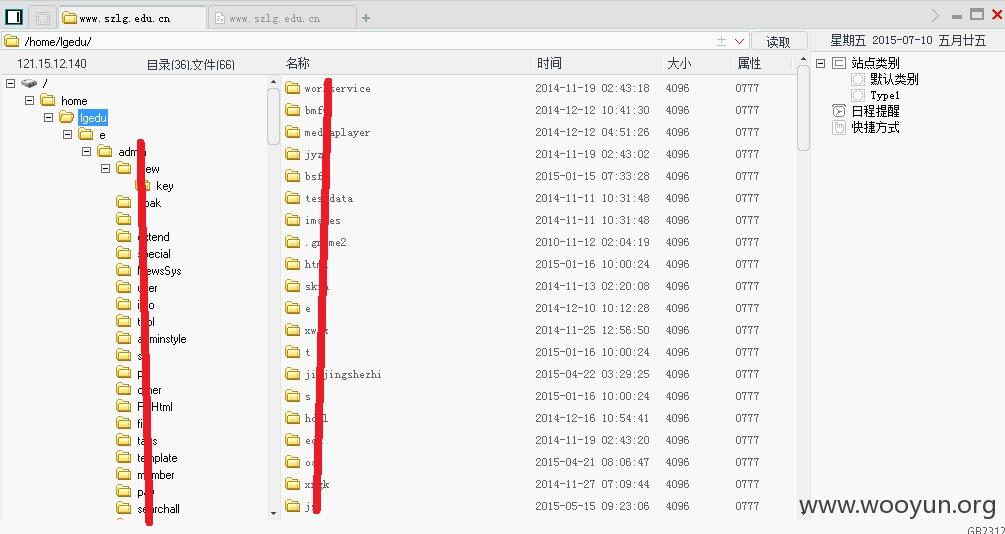
Task: Click the hand icon beside 快捷方式
Action: tap(838, 127)
